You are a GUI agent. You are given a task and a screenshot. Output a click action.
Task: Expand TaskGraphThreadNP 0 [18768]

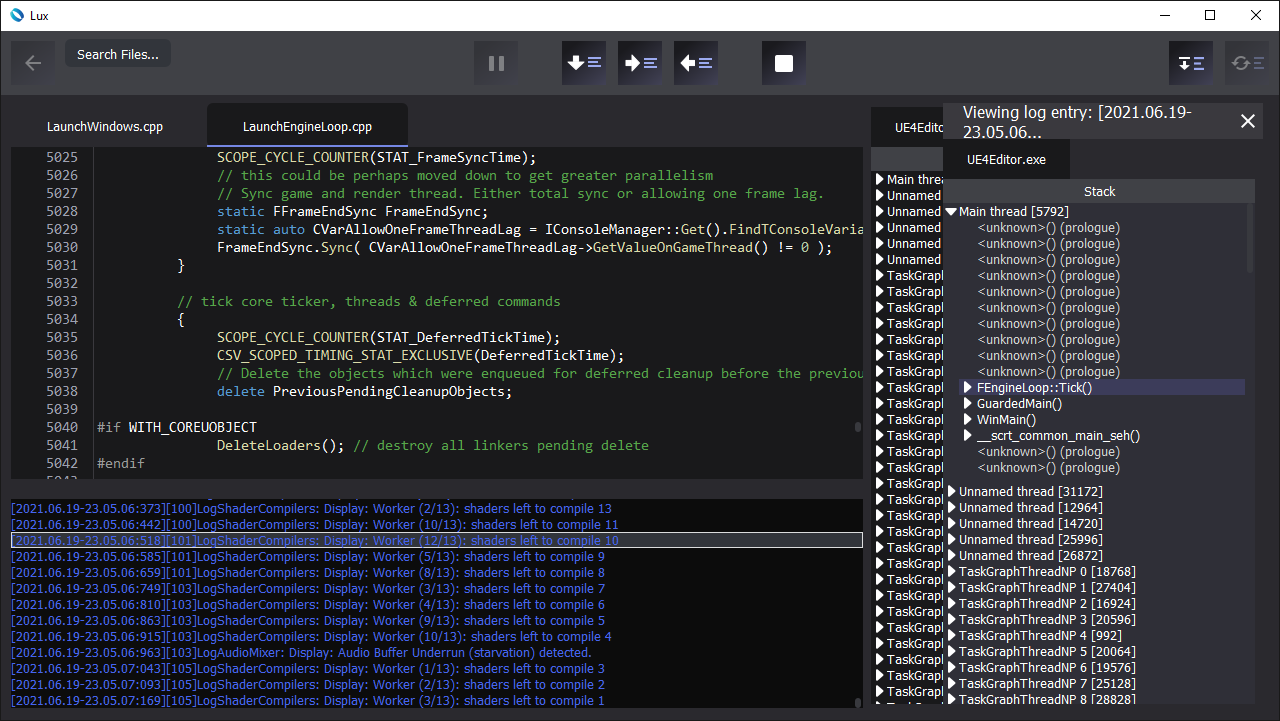click(x=952, y=572)
